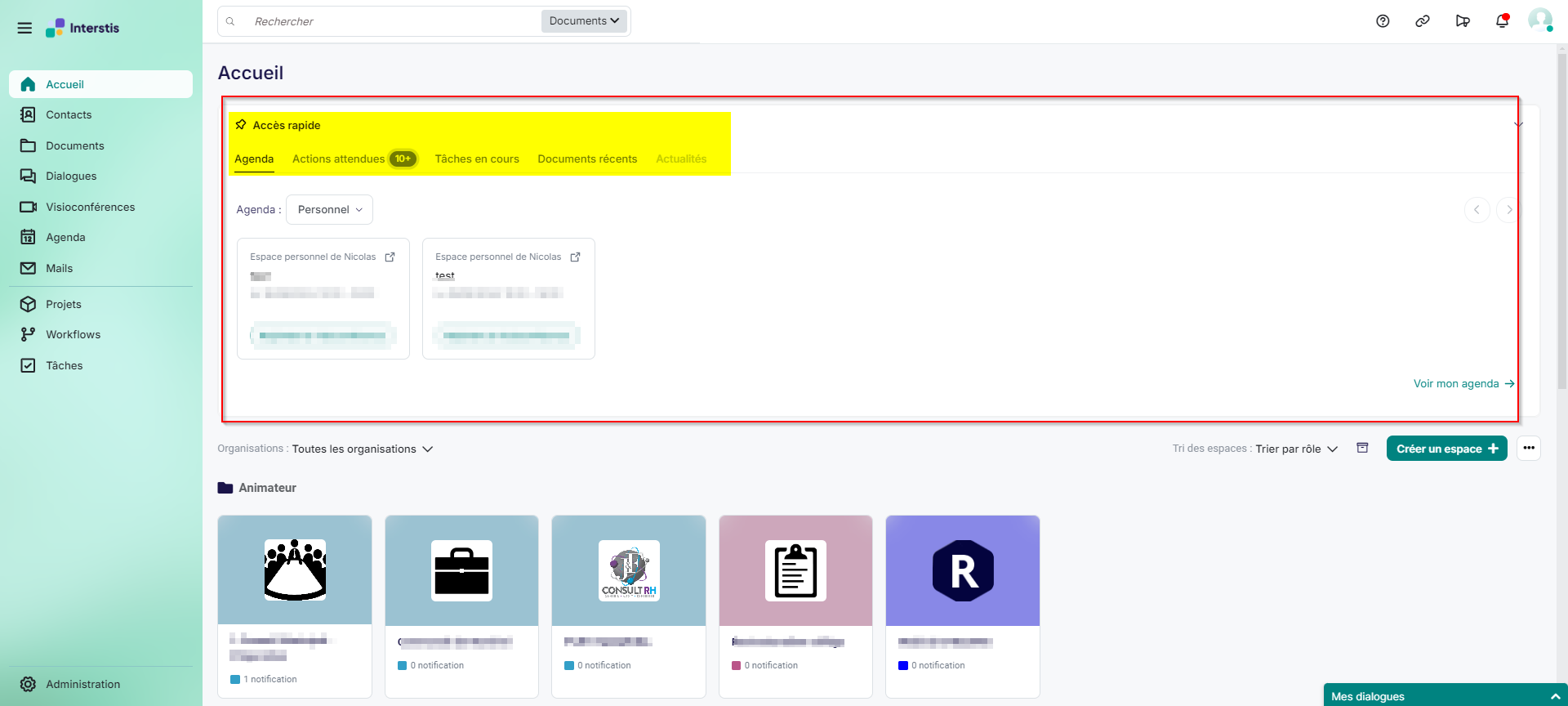Viewport: 1568px width, 706px height.
Task: Go to Workflows in sidebar
Action: tap(73, 334)
